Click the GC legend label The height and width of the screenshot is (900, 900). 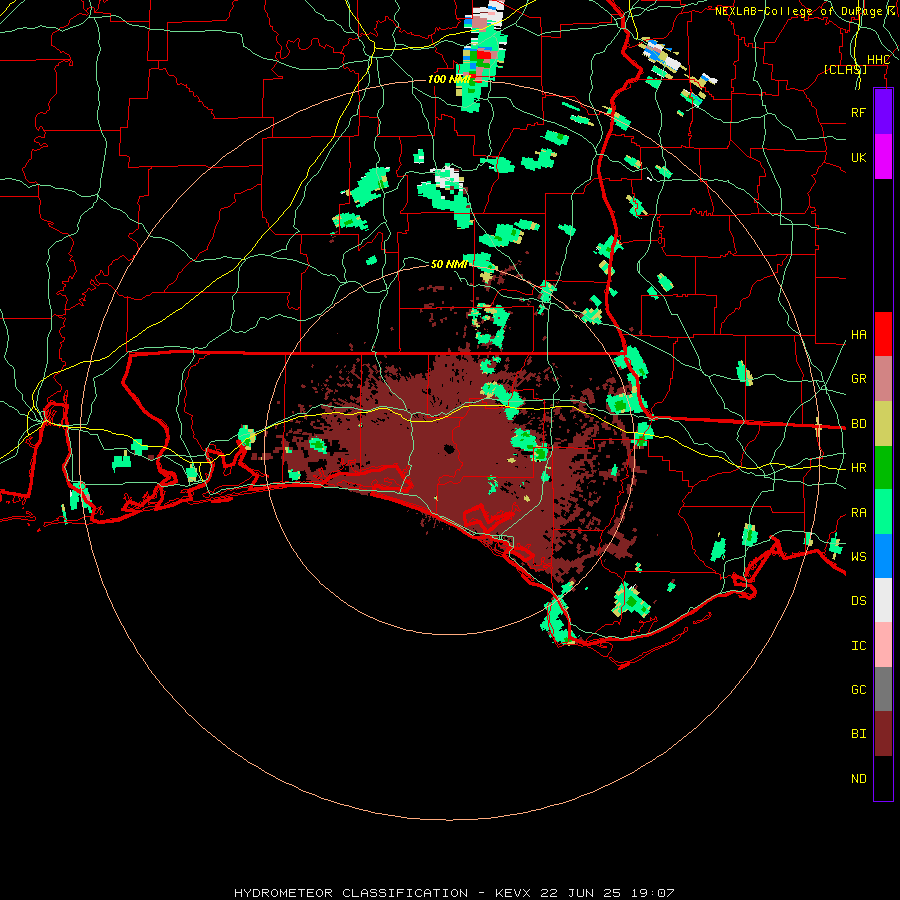pos(859,690)
